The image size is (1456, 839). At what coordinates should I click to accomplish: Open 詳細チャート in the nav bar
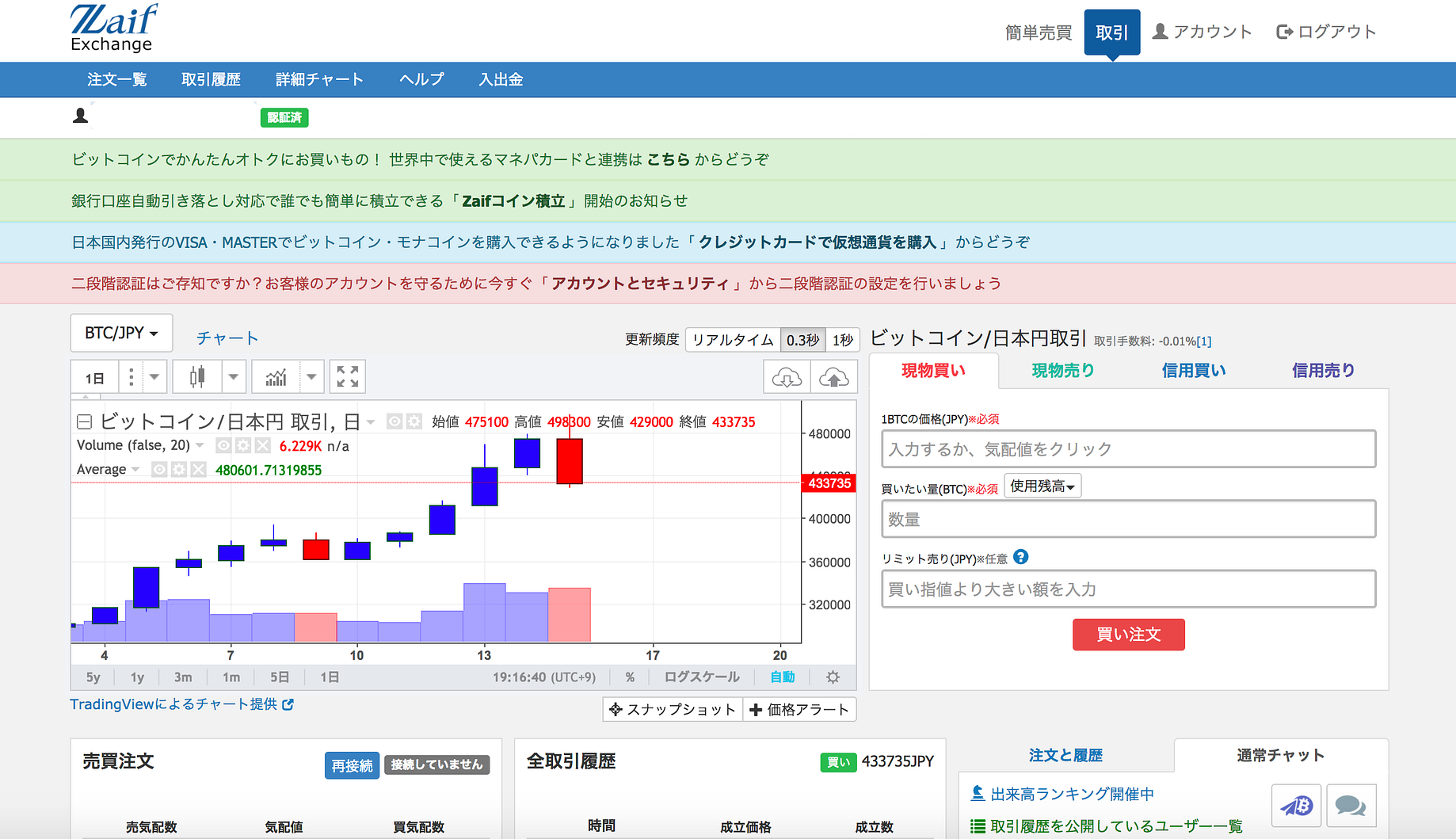319,79
